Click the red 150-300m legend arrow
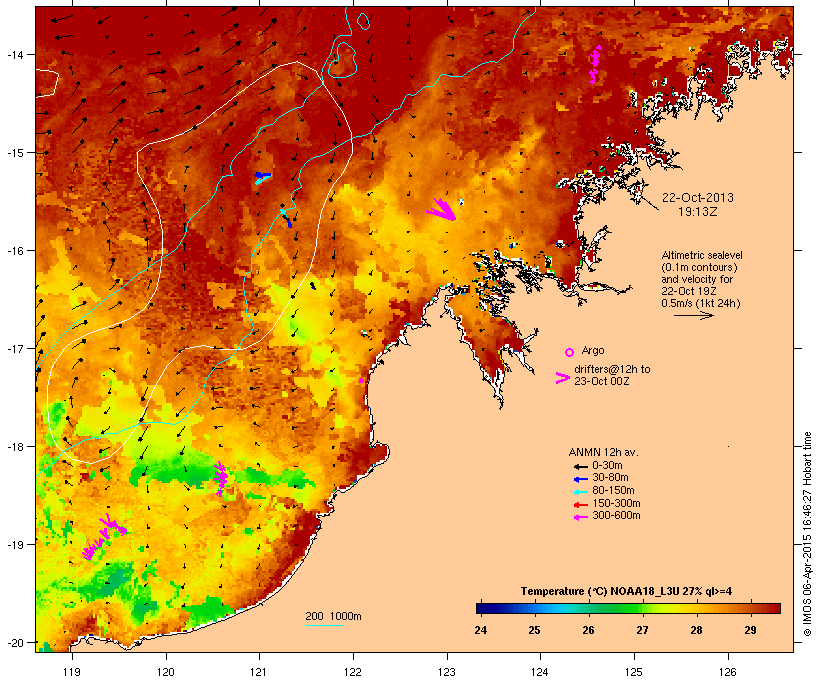The width and height of the screenshot is (820, 680). point(580,505)
